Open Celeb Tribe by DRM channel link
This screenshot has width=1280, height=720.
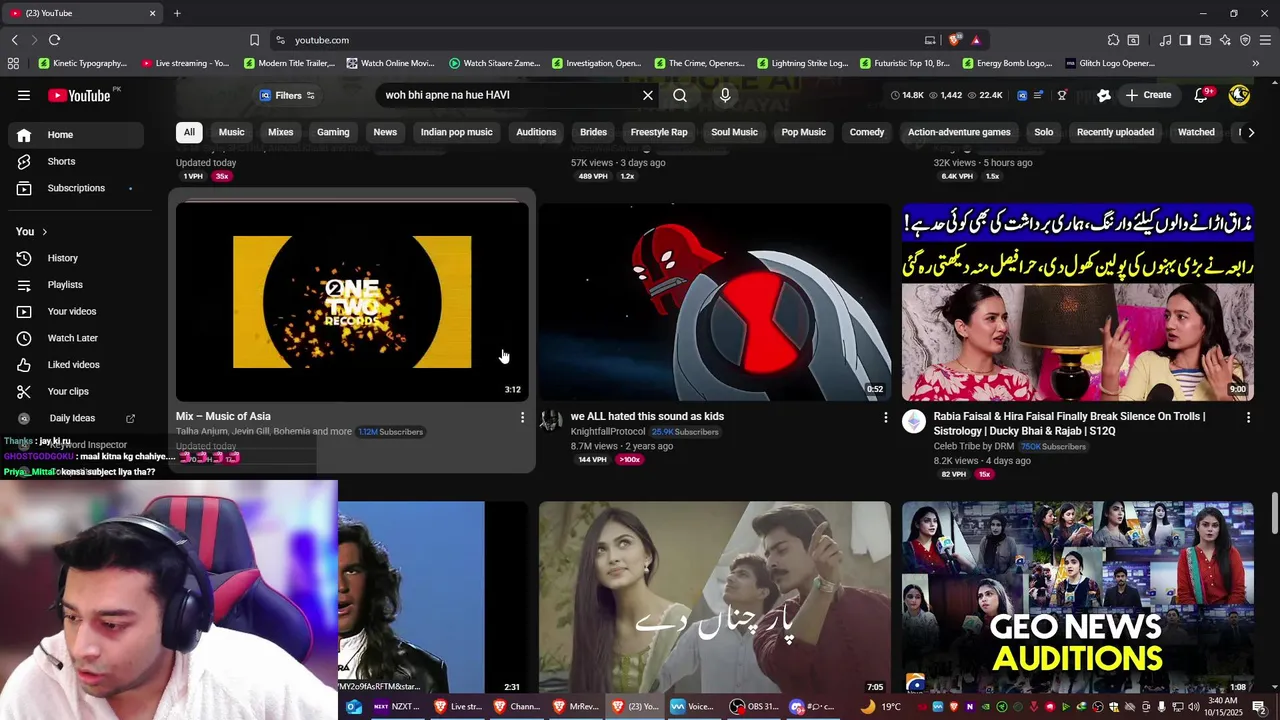(x=974, y=446)
